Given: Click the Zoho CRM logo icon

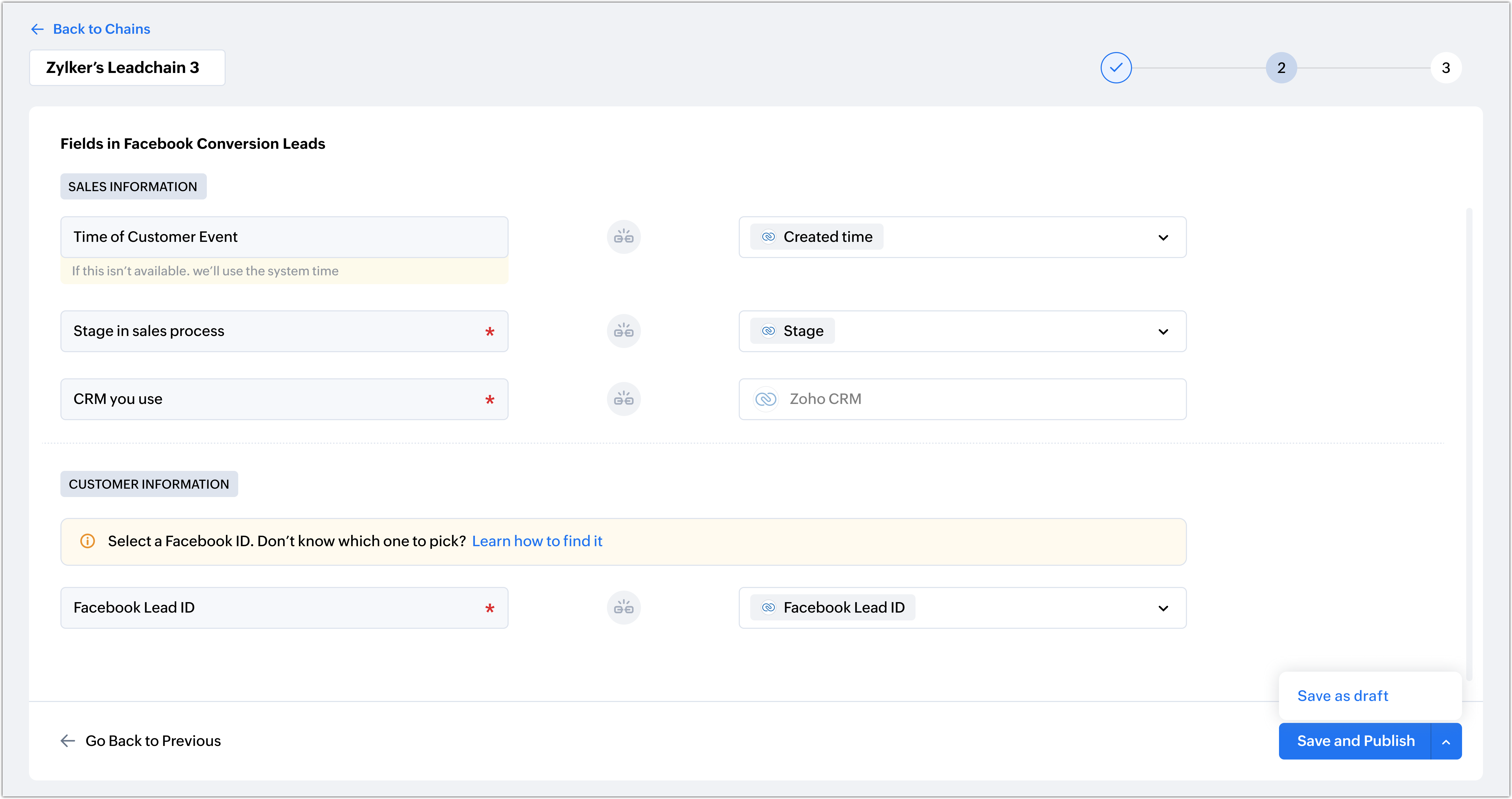Looking at the screenshot, I should 765,399.
